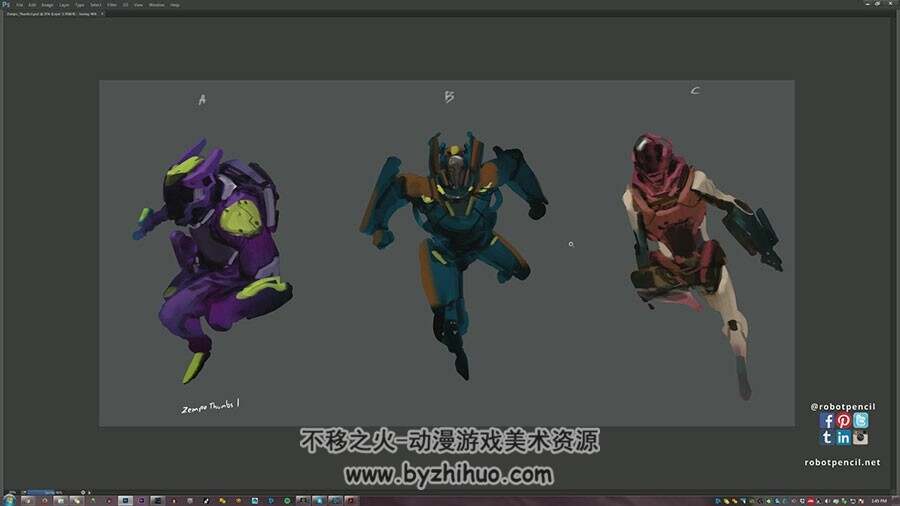This screenshot has height=506, width=900.
Task: Click the handwritten letter B label
Action: (449, 96)
